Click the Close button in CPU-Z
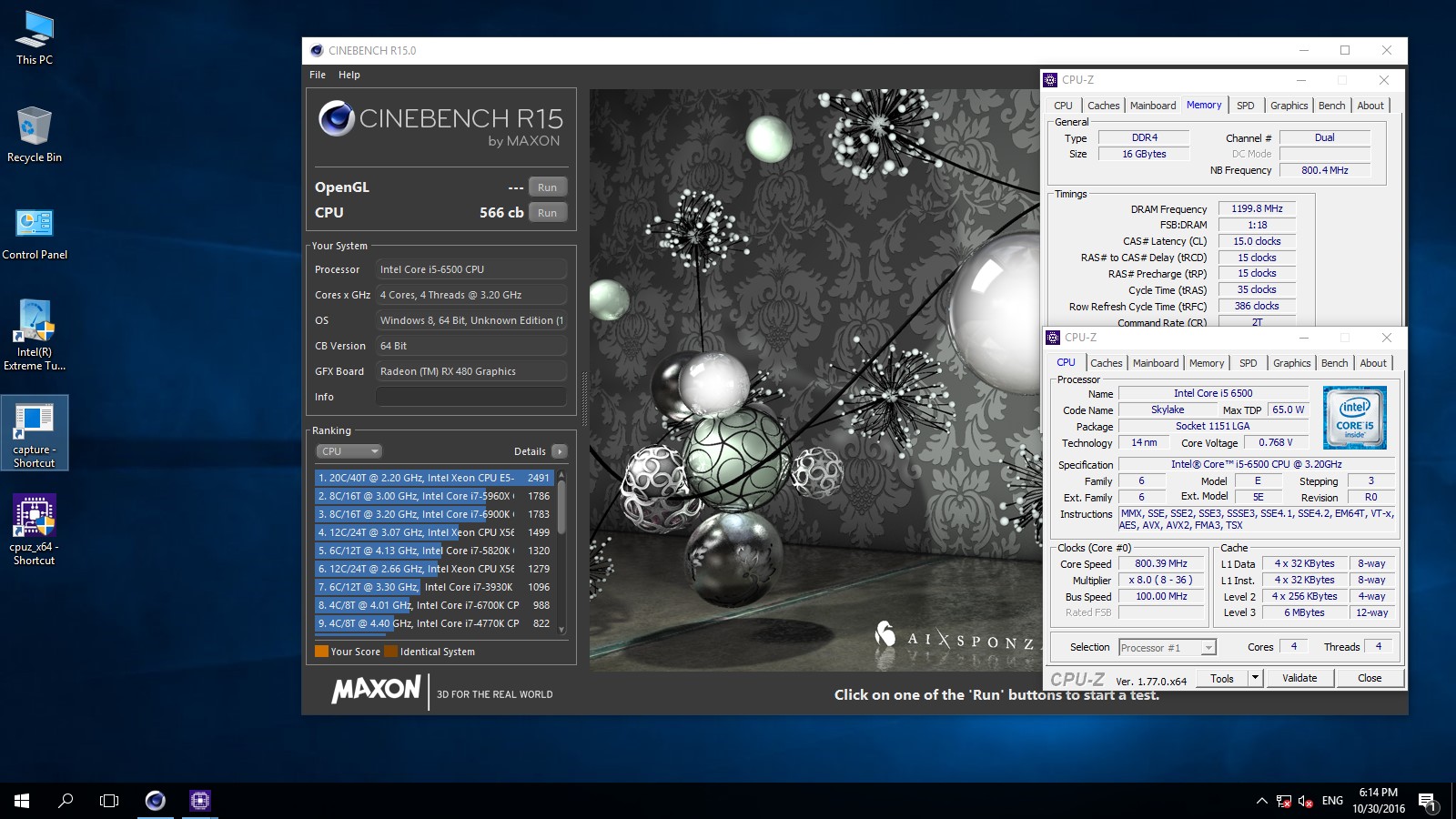Image resolution: width=1456 pixels, height=819 pixels. pos(1370,679)
